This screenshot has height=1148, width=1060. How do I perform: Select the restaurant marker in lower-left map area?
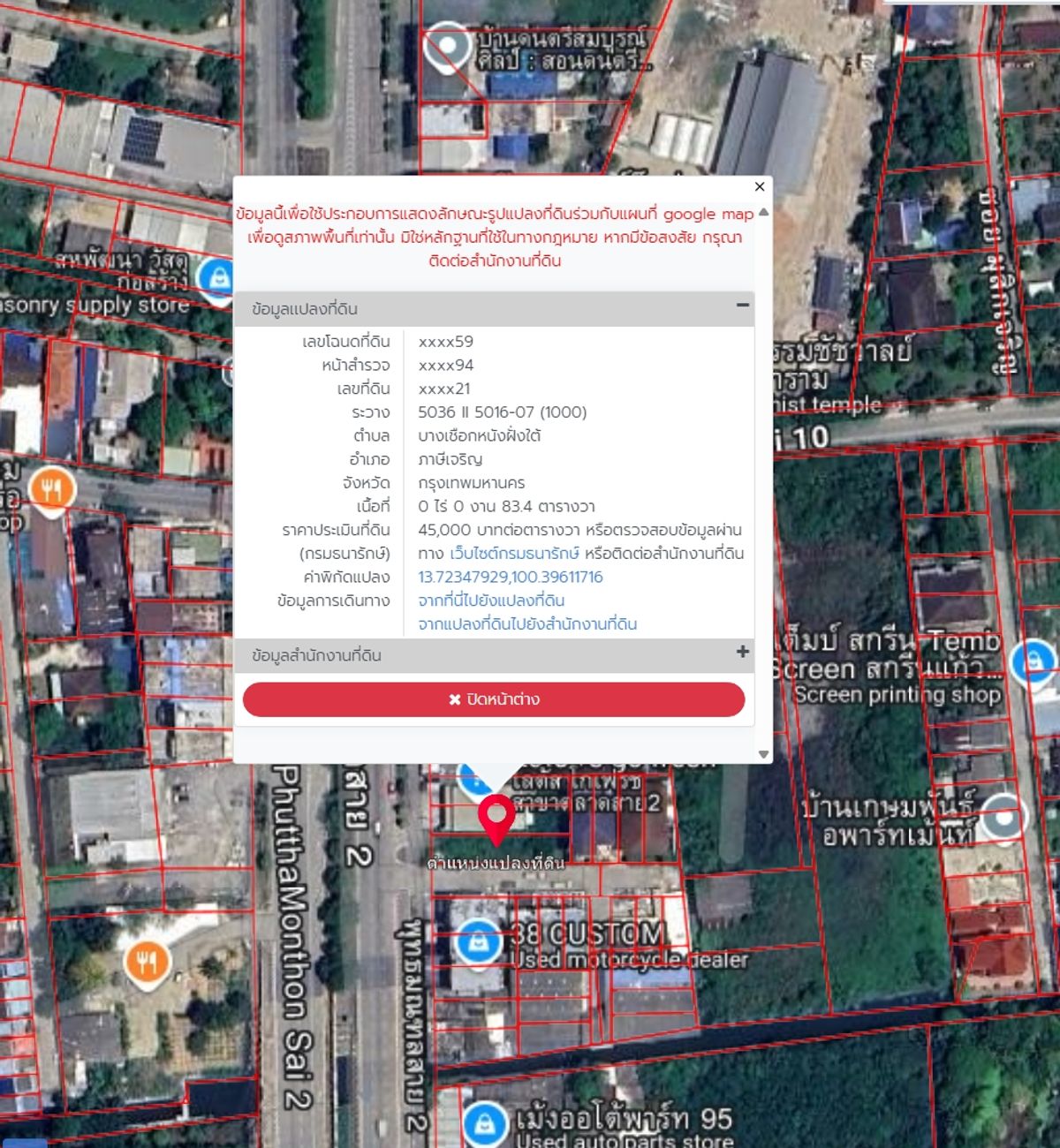147,962
